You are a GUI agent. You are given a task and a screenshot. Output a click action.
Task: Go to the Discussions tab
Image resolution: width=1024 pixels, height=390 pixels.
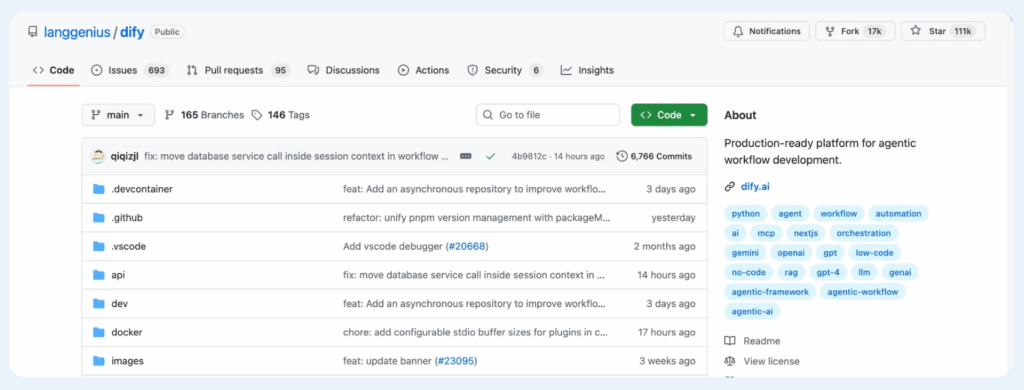click(x=344, y=70)
